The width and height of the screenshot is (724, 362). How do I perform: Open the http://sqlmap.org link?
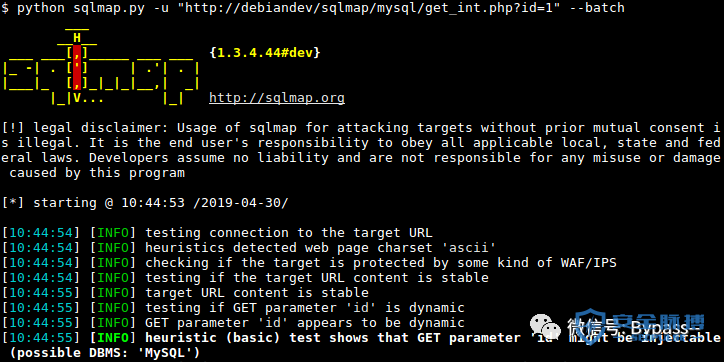(277, 98)
